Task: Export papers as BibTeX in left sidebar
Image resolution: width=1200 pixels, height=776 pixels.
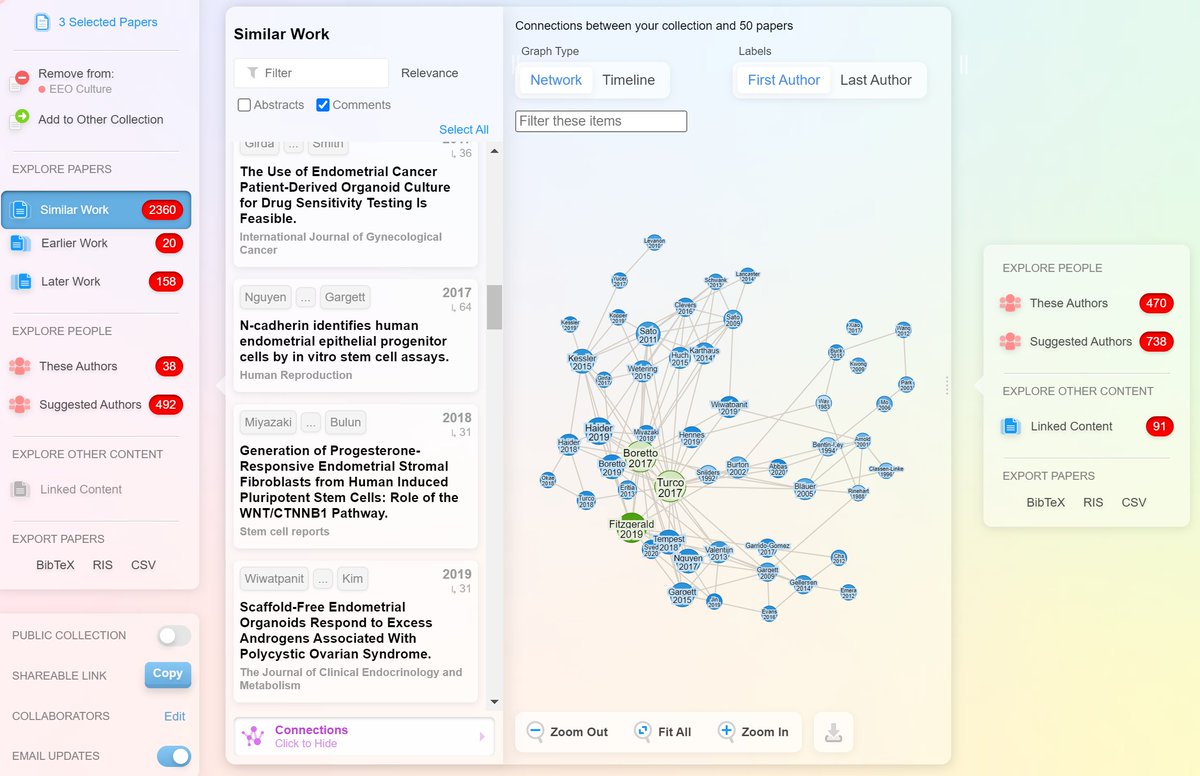Action: [55, 565]
